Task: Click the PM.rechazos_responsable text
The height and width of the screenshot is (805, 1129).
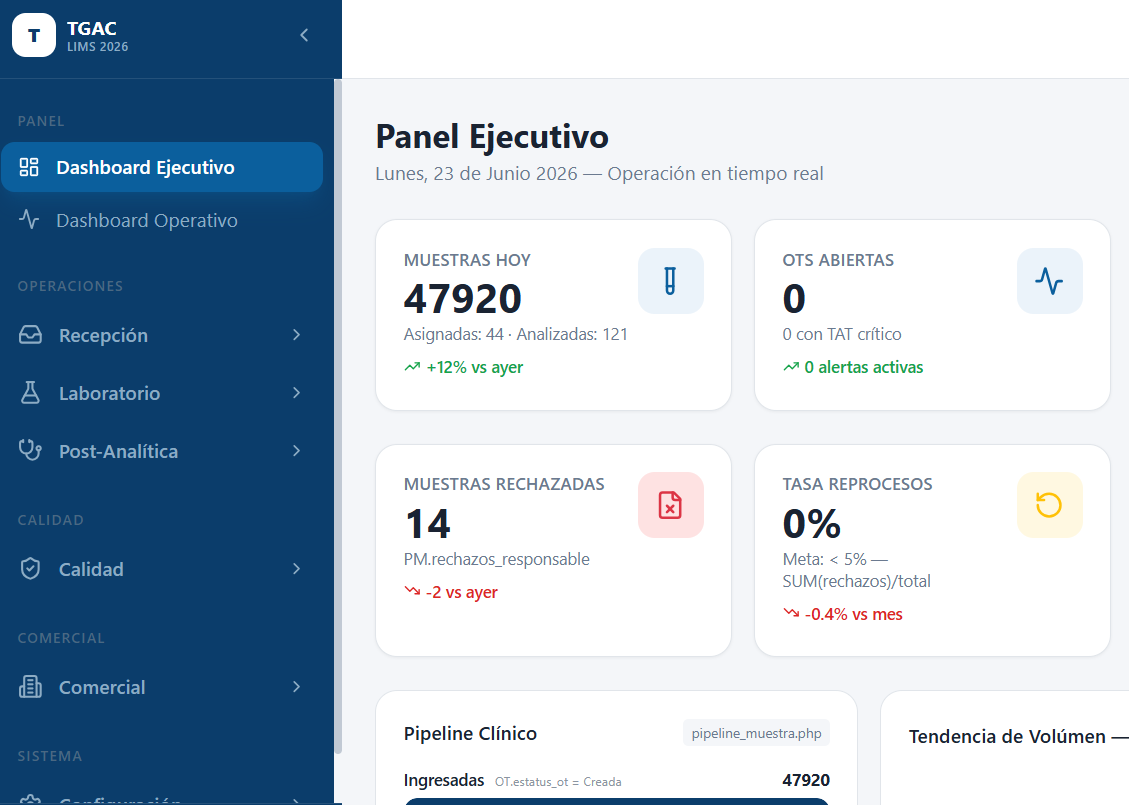Action: (497, 559)
